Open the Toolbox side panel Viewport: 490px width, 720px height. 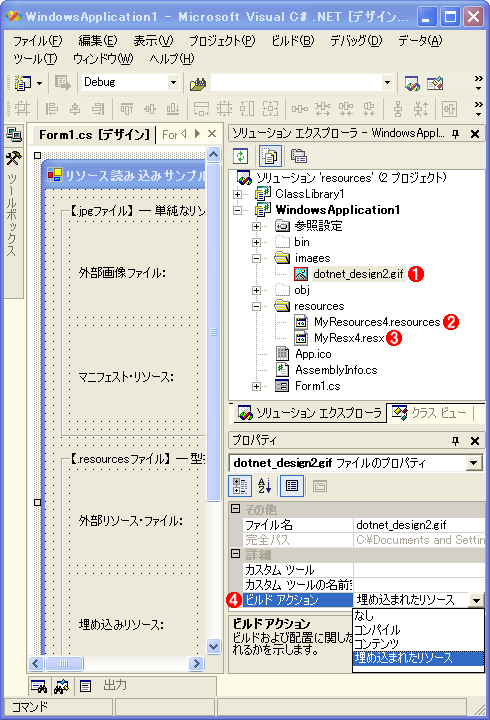(13, 204)
